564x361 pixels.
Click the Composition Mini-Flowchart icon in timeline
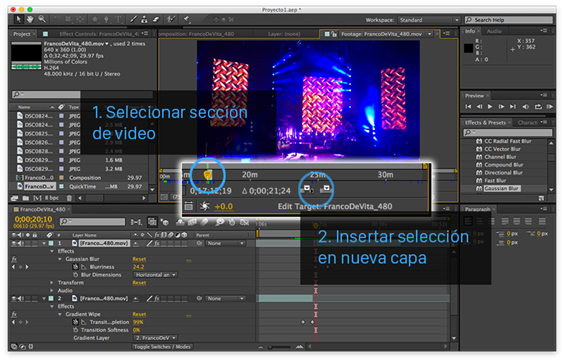[x=136, y=223]
